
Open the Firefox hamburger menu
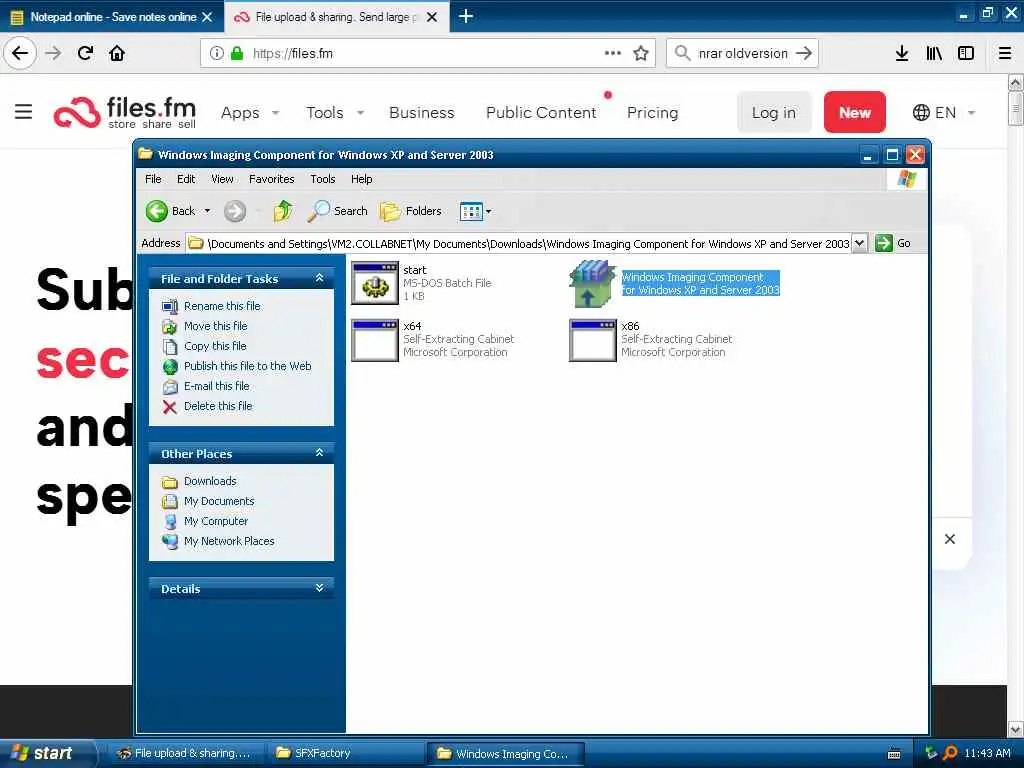(x=1005, y=53)
